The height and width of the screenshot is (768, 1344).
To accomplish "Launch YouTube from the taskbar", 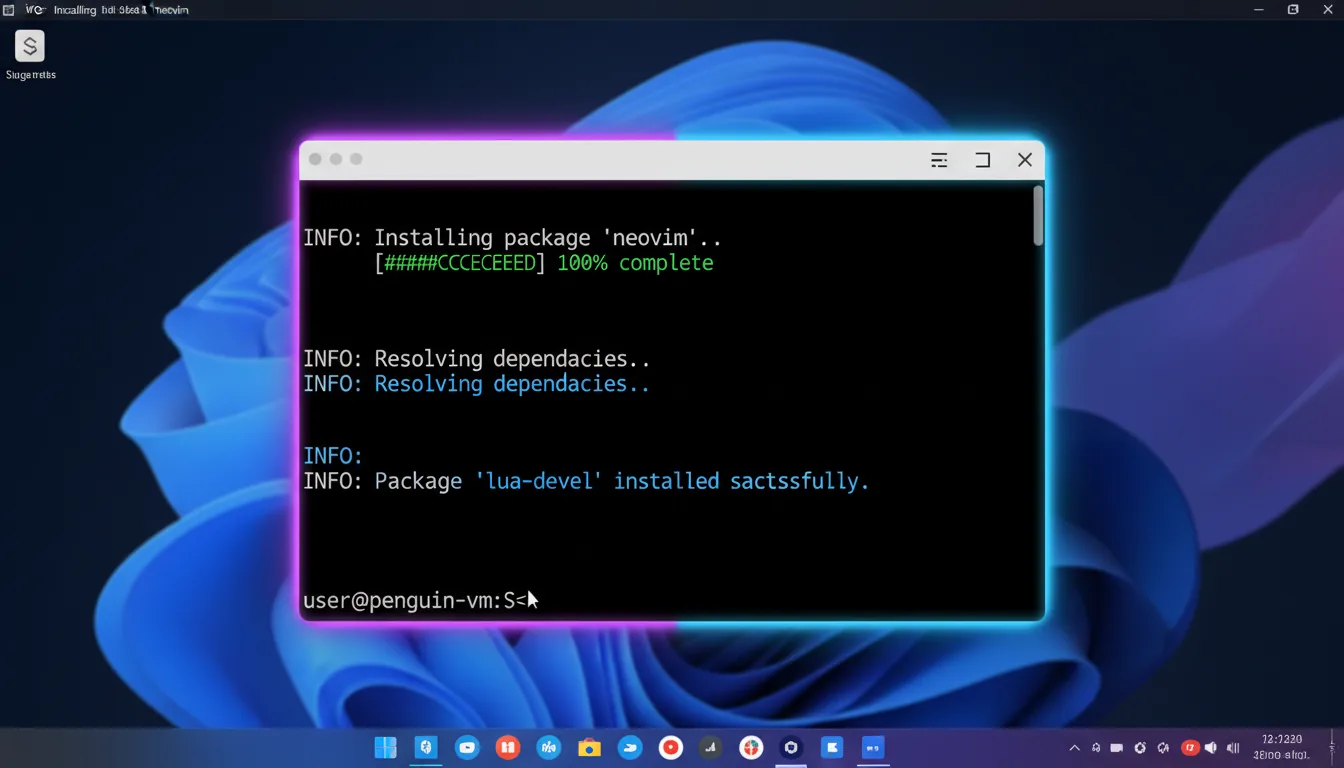I will point(467,747).
